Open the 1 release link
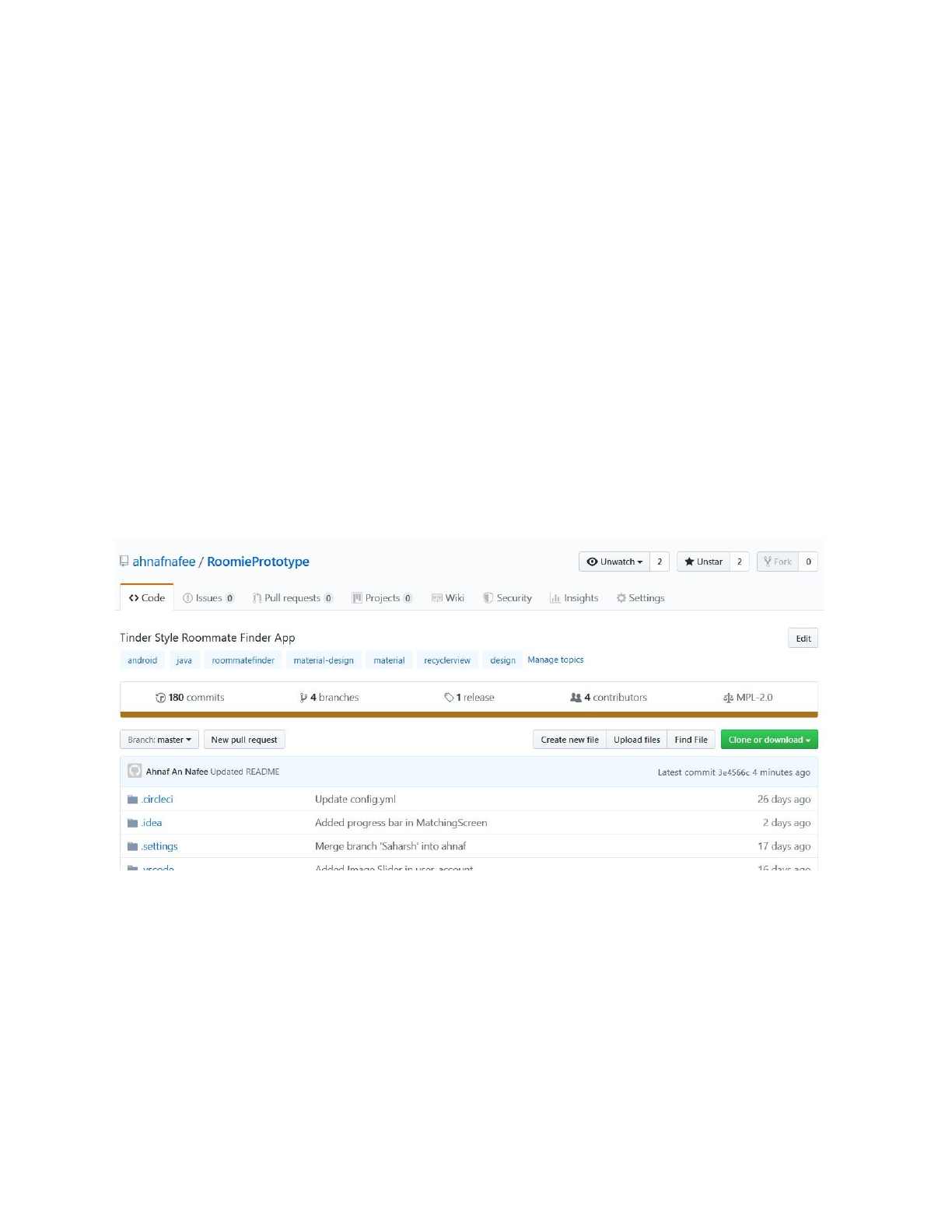 [x=469, y=698]
